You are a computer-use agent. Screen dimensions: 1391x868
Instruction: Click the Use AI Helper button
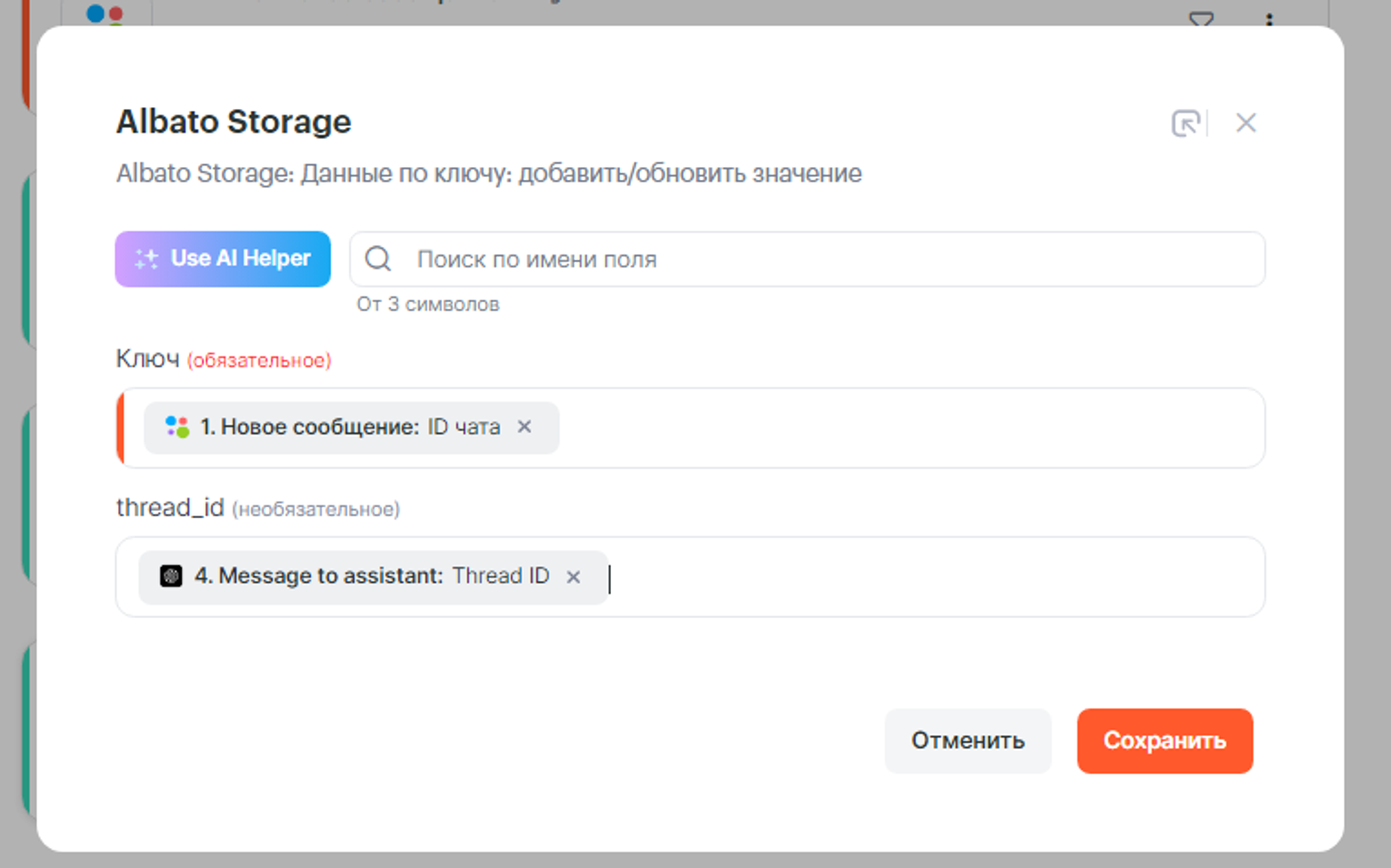pyautogui.click(x=223, y=259)
